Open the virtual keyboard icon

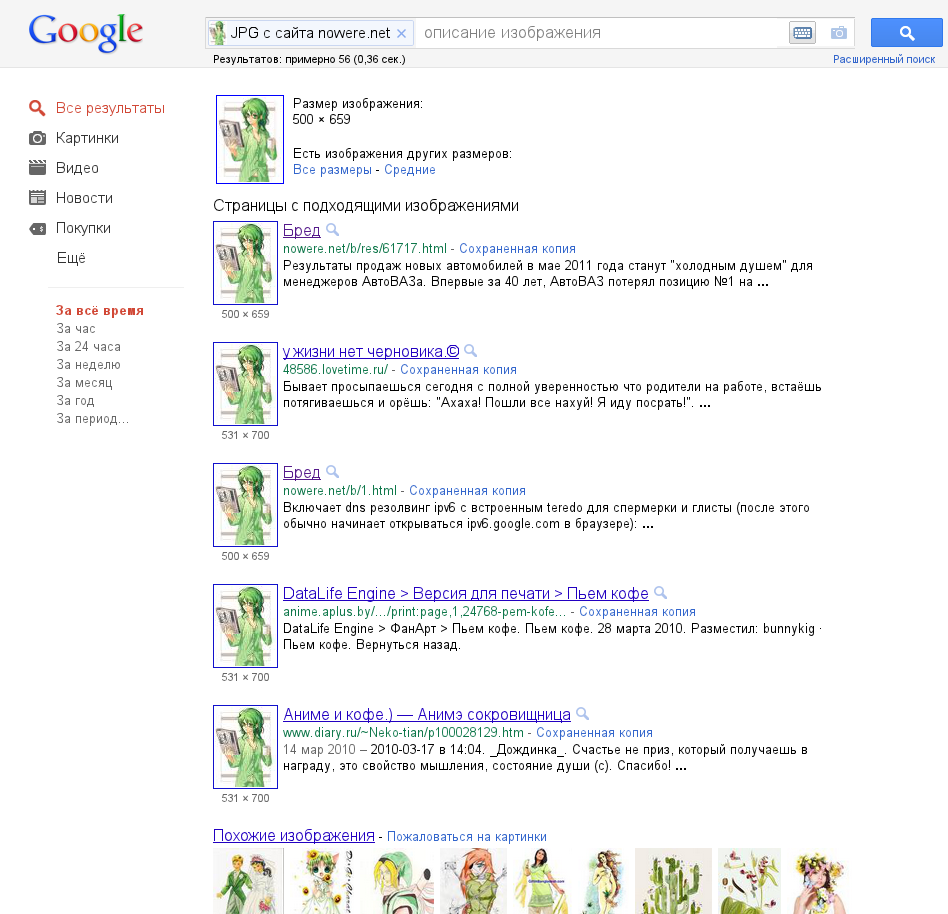coord(802,33)
